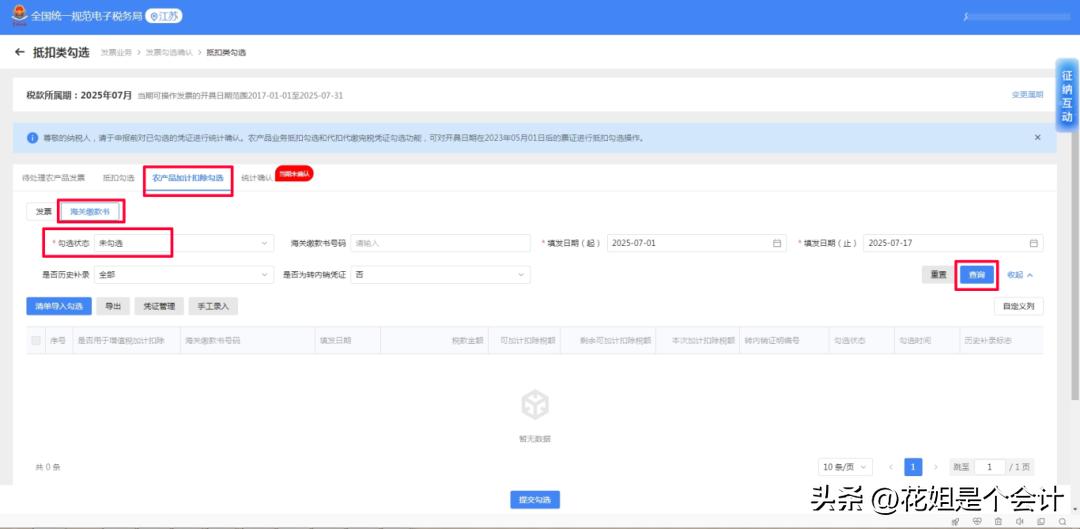Go to previous page arrow
The image size is (1080, 529).
891,467
